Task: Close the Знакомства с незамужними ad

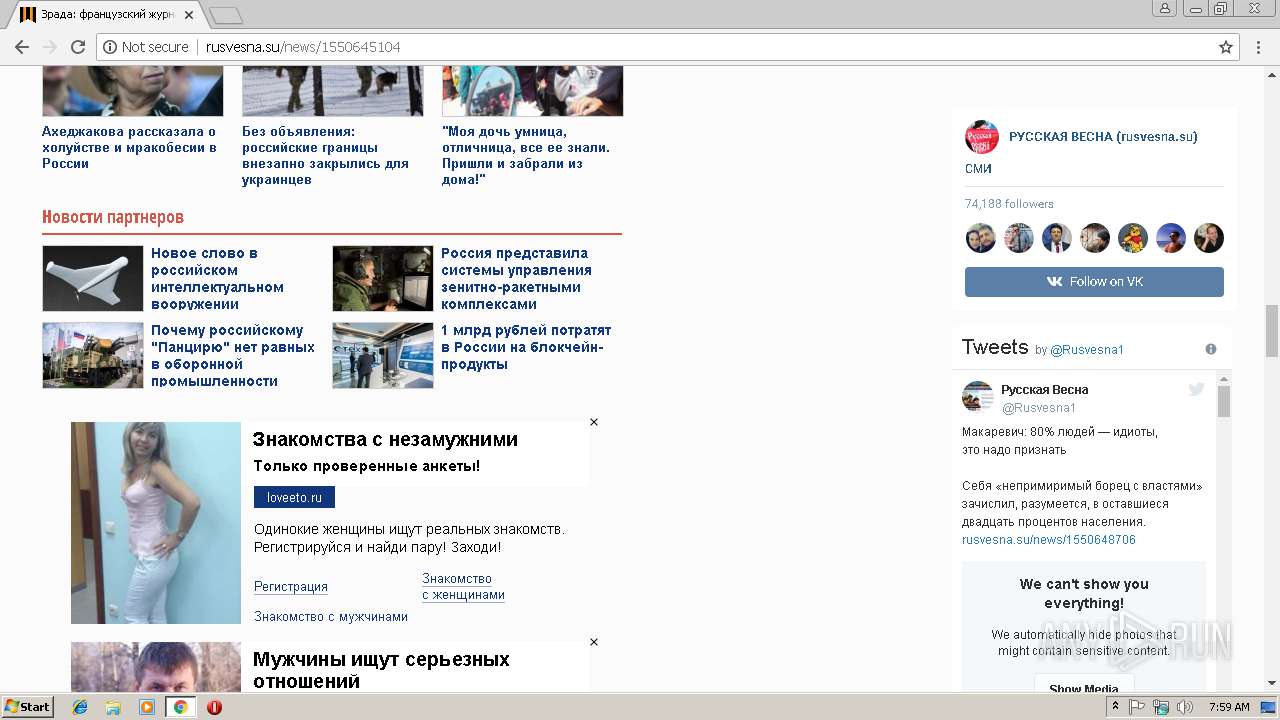Action: pyautogui.click(x=594, y=422)
